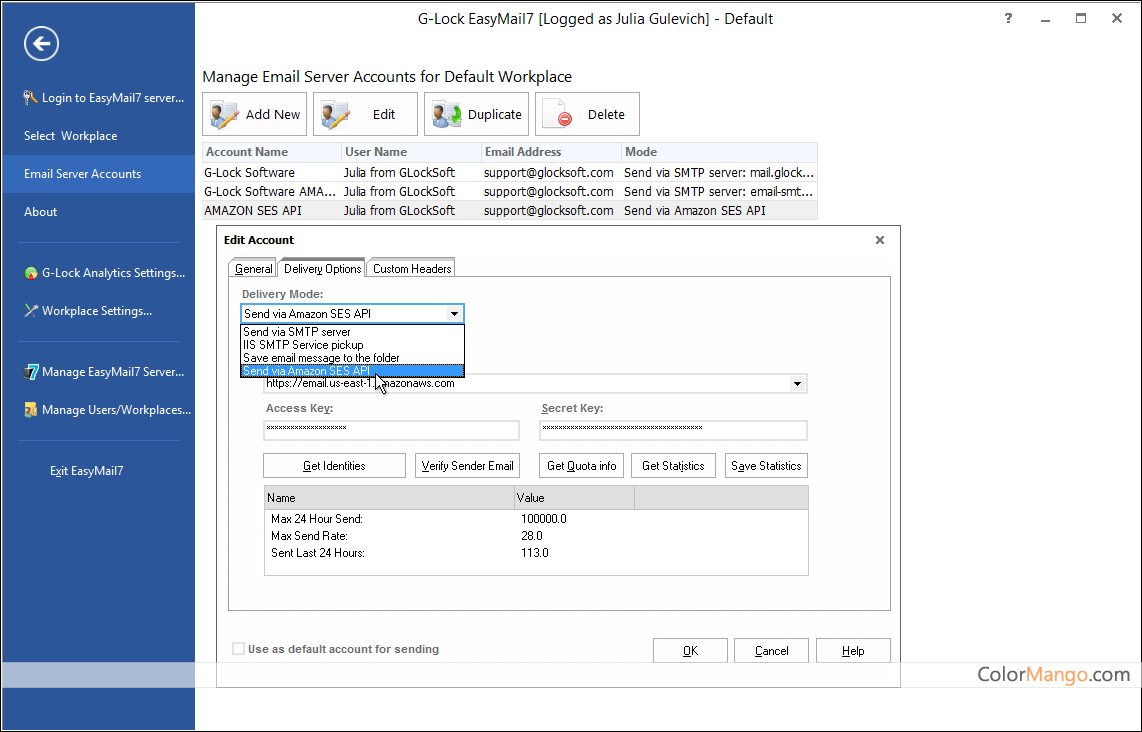Choose Send via SMTP server option
The height and width of the screenshot is (732, 1142).
pos(297,332)
